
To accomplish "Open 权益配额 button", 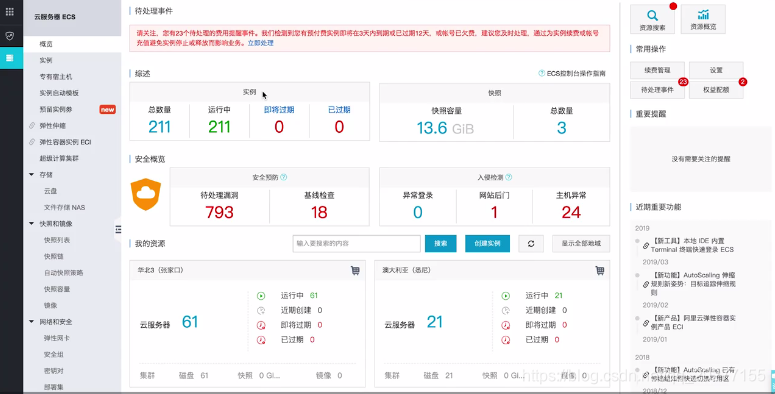I will click(716, 90).
